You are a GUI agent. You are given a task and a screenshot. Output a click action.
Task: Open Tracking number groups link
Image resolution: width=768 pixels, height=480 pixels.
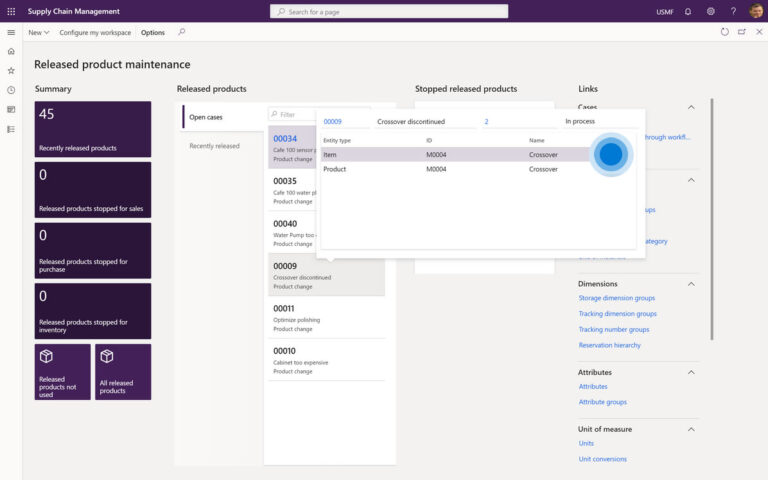(614, 329)
